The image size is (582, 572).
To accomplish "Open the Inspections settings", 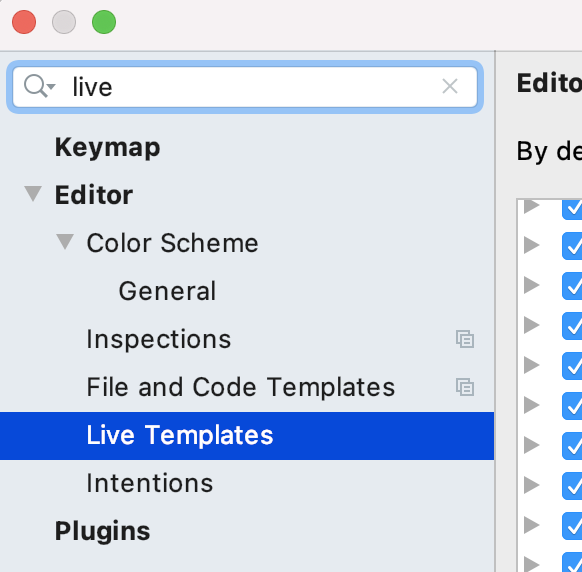I will (159, 339).
